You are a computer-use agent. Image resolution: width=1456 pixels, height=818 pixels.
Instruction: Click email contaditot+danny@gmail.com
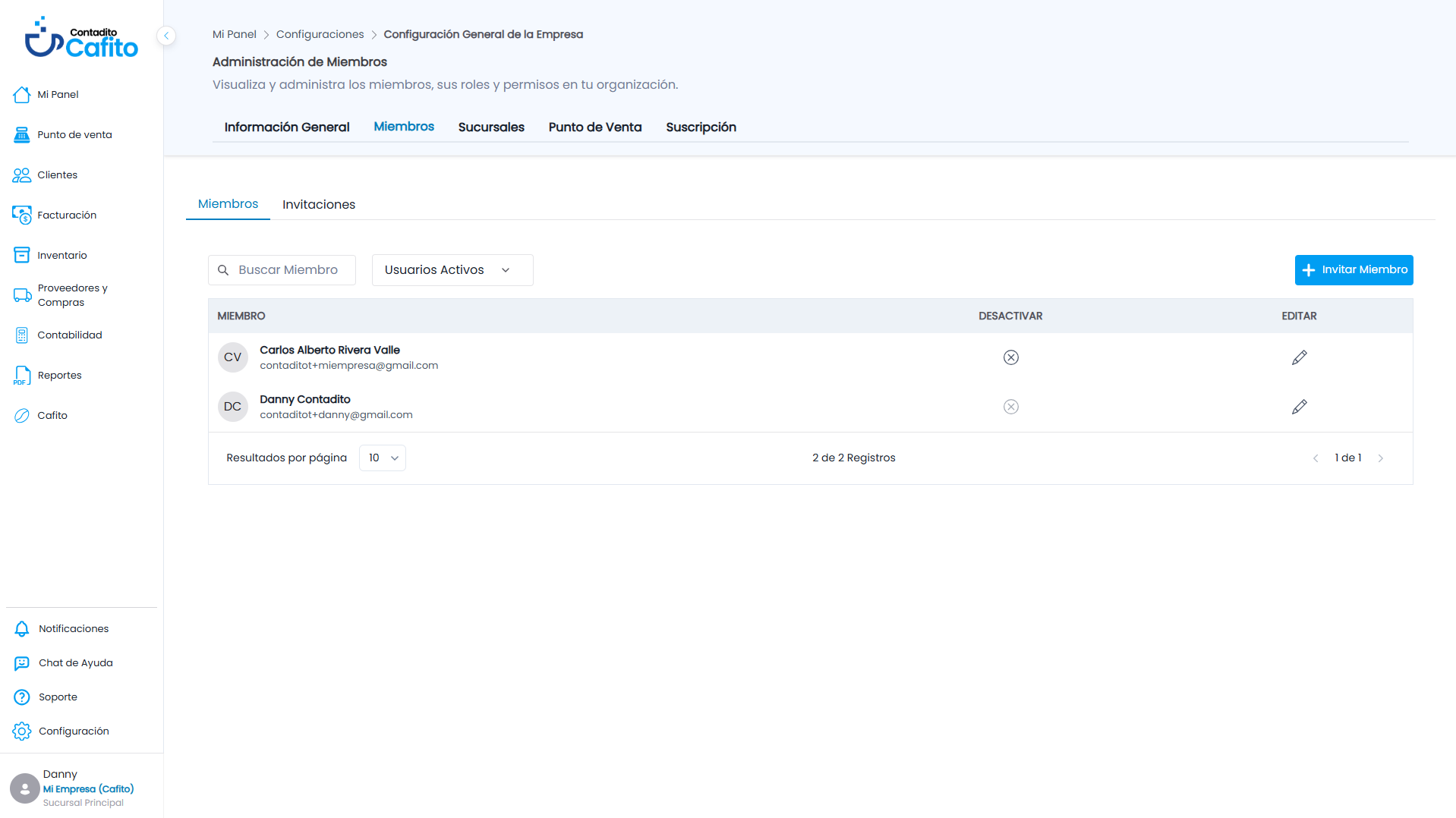click(336, 415)
